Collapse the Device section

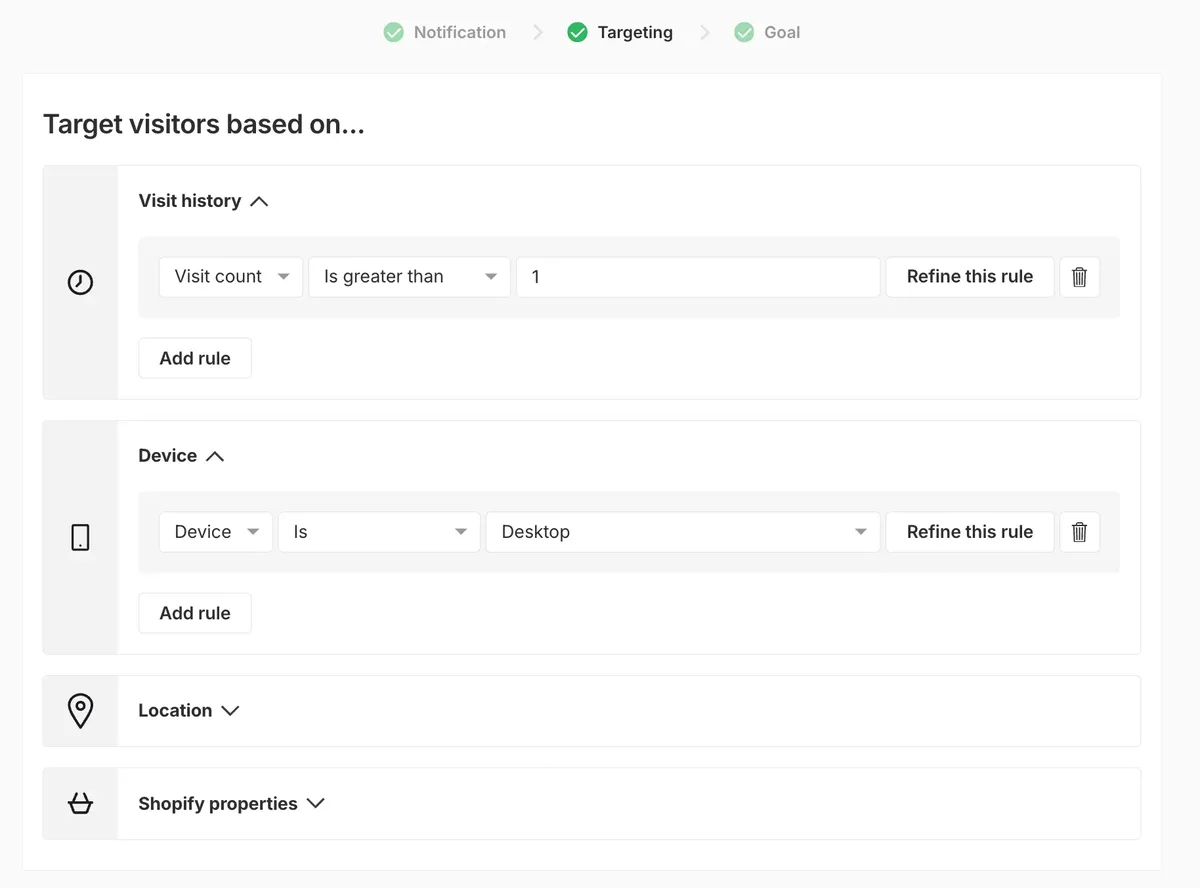coord(215,456)
